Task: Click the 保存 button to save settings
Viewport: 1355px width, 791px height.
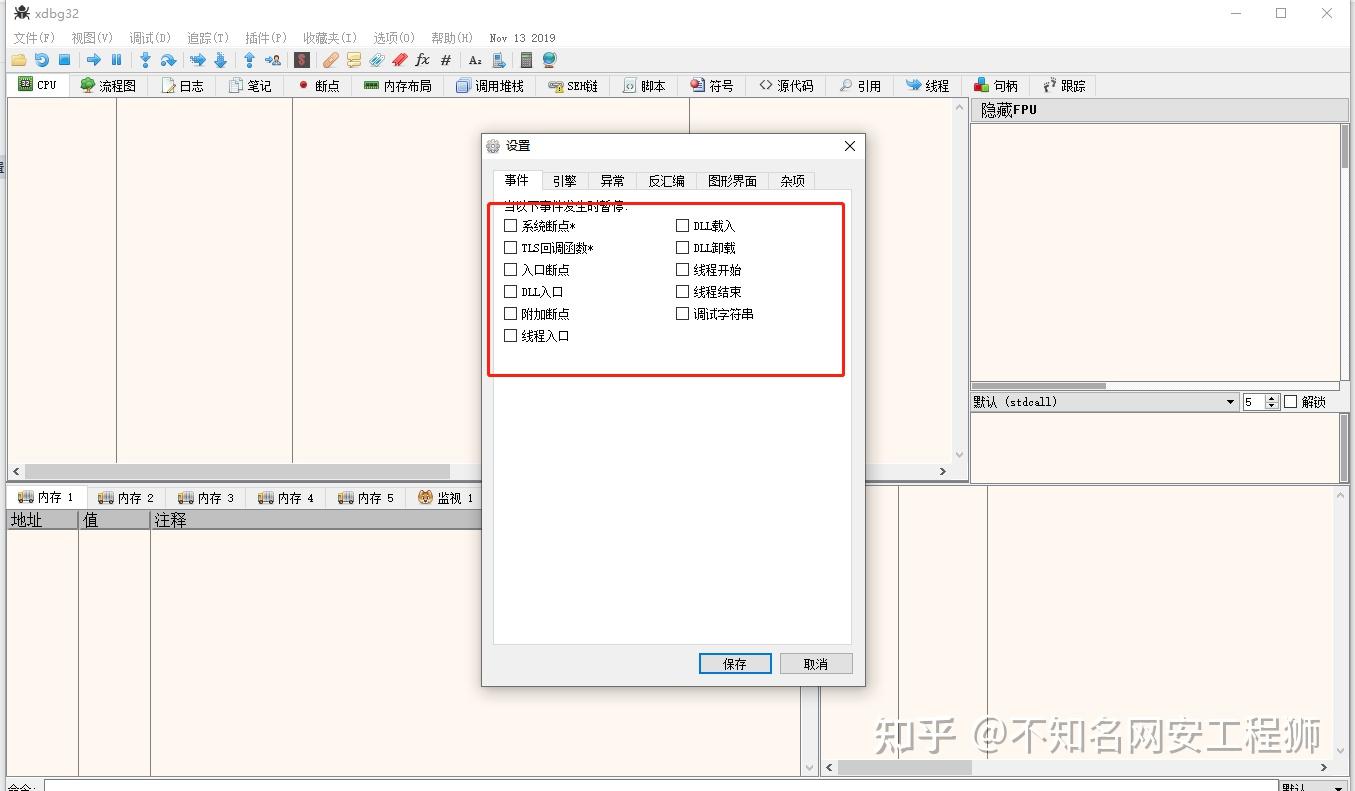Action: click(x=734, y=663)
